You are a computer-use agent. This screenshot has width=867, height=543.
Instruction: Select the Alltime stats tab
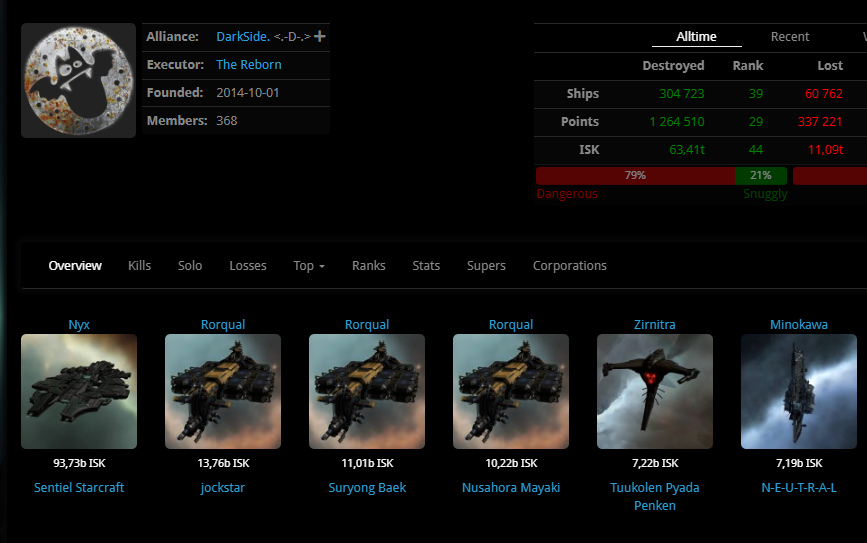(x=696, y=37)
